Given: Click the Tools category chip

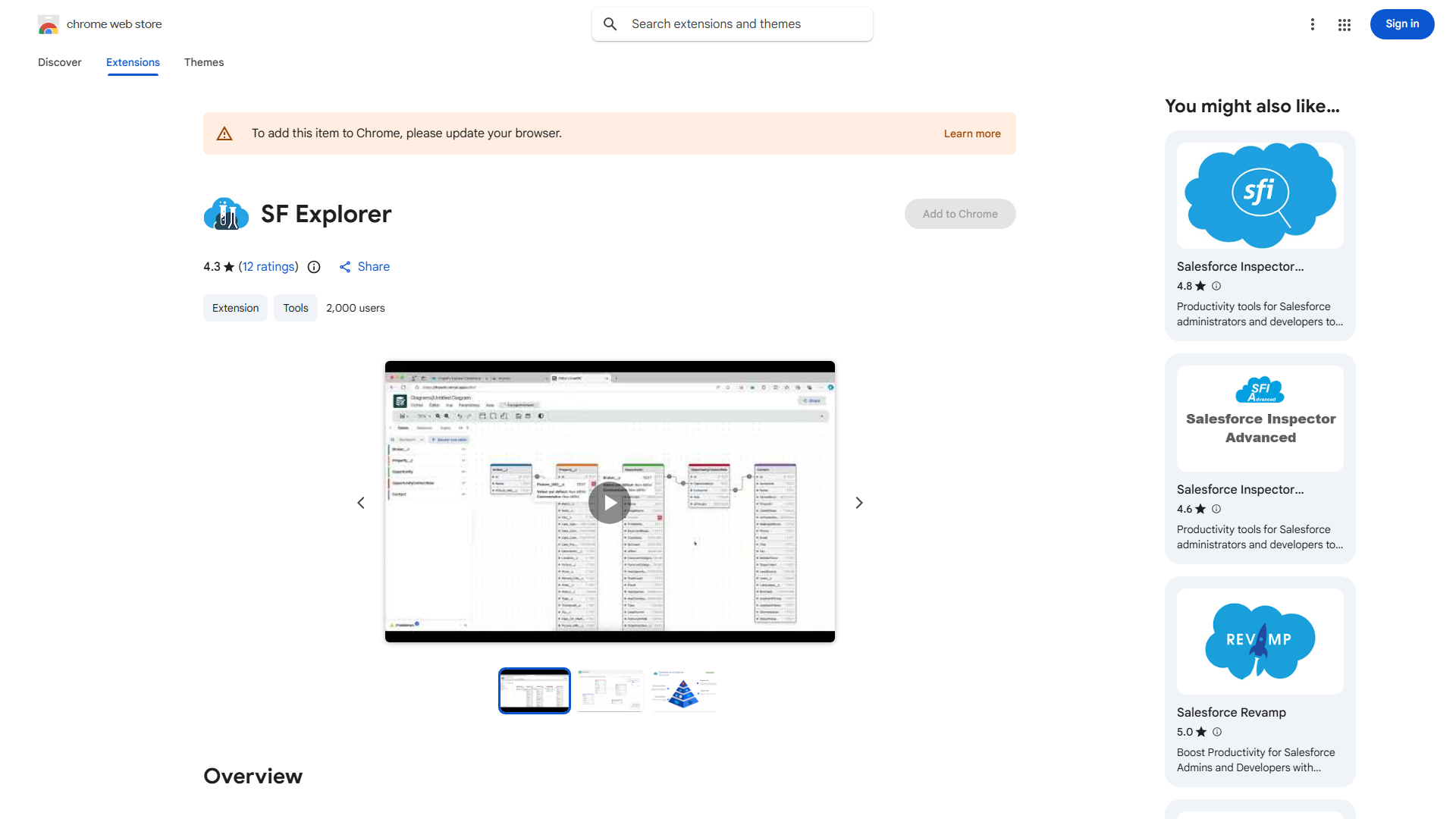Looking at the screenshot, I should [x=295, y=308].
